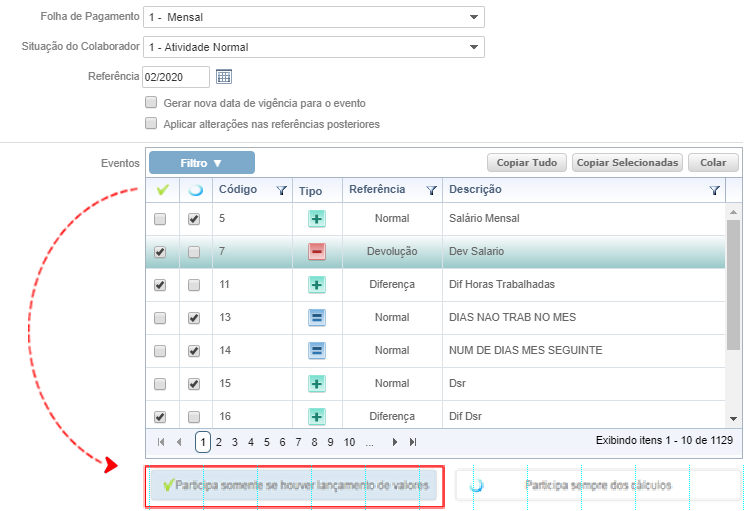Go to the next page of events
The image size is (753, 511).
pyautogui.click(x=396, y=441)
